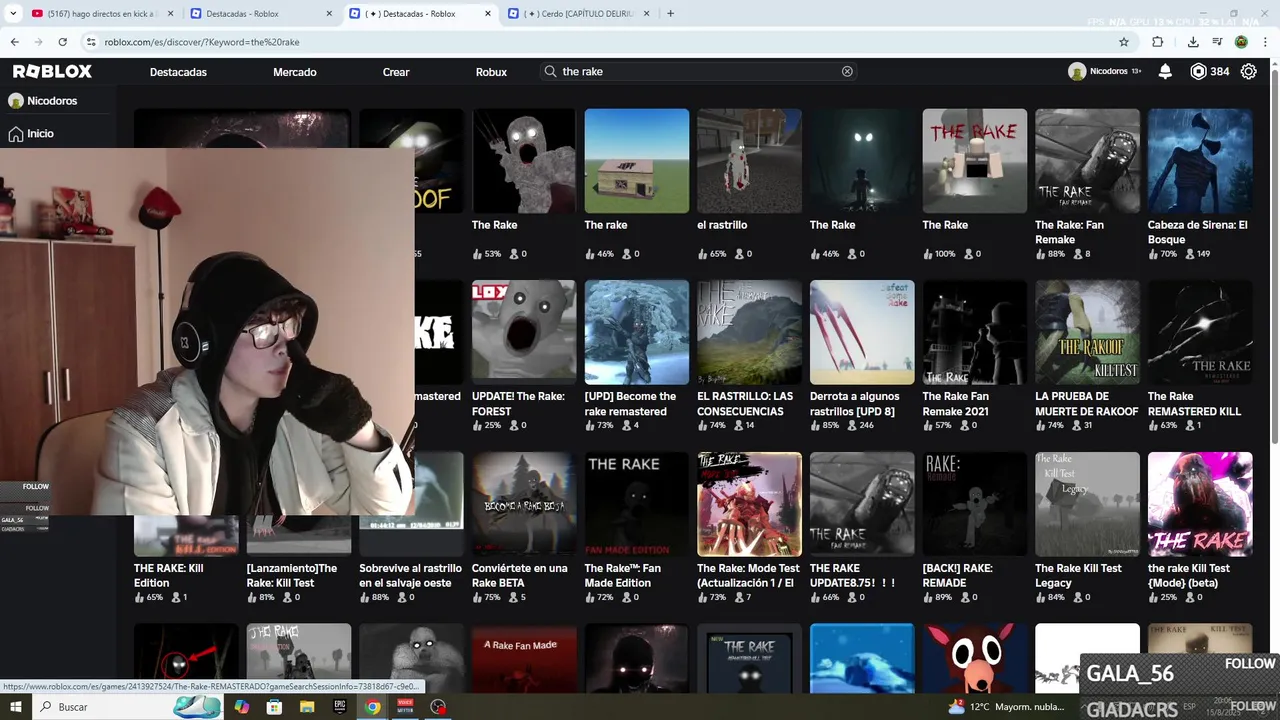Screen dimensions: 1280x720
Task: Open "The Rake Fan Remake 2021" thumbnail
Action: click(975, 332)
